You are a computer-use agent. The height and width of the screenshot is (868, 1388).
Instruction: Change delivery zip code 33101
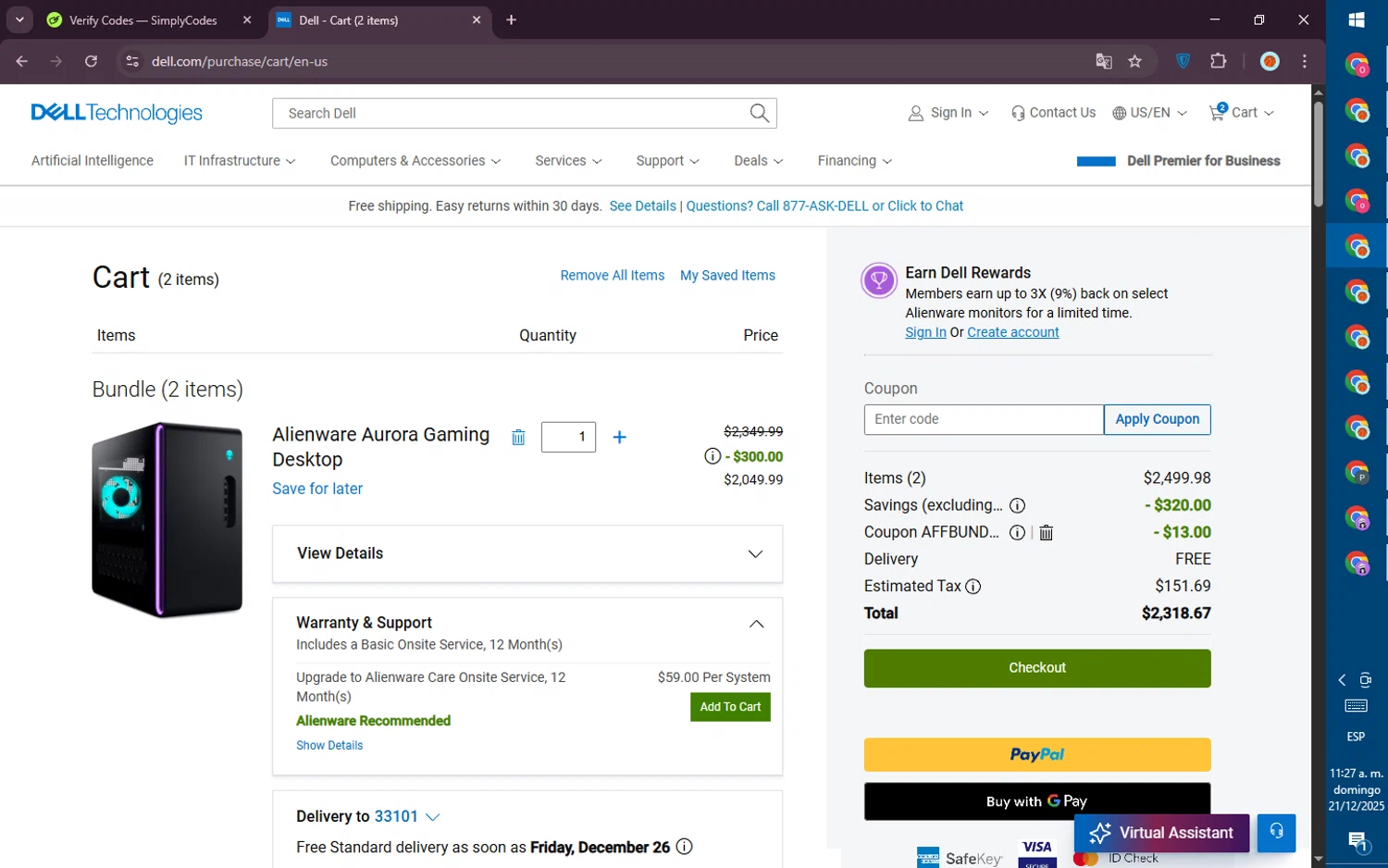(406, 816)
